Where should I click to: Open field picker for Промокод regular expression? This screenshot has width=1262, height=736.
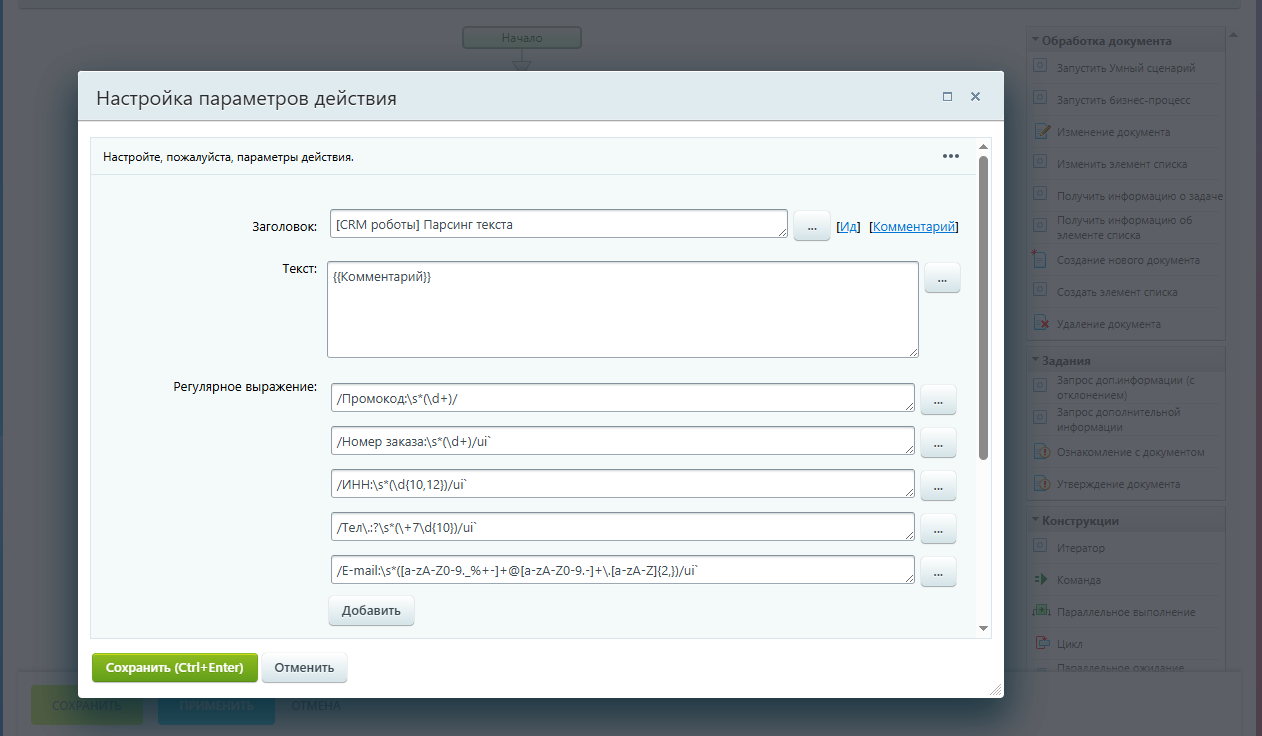tap(937, 399)
